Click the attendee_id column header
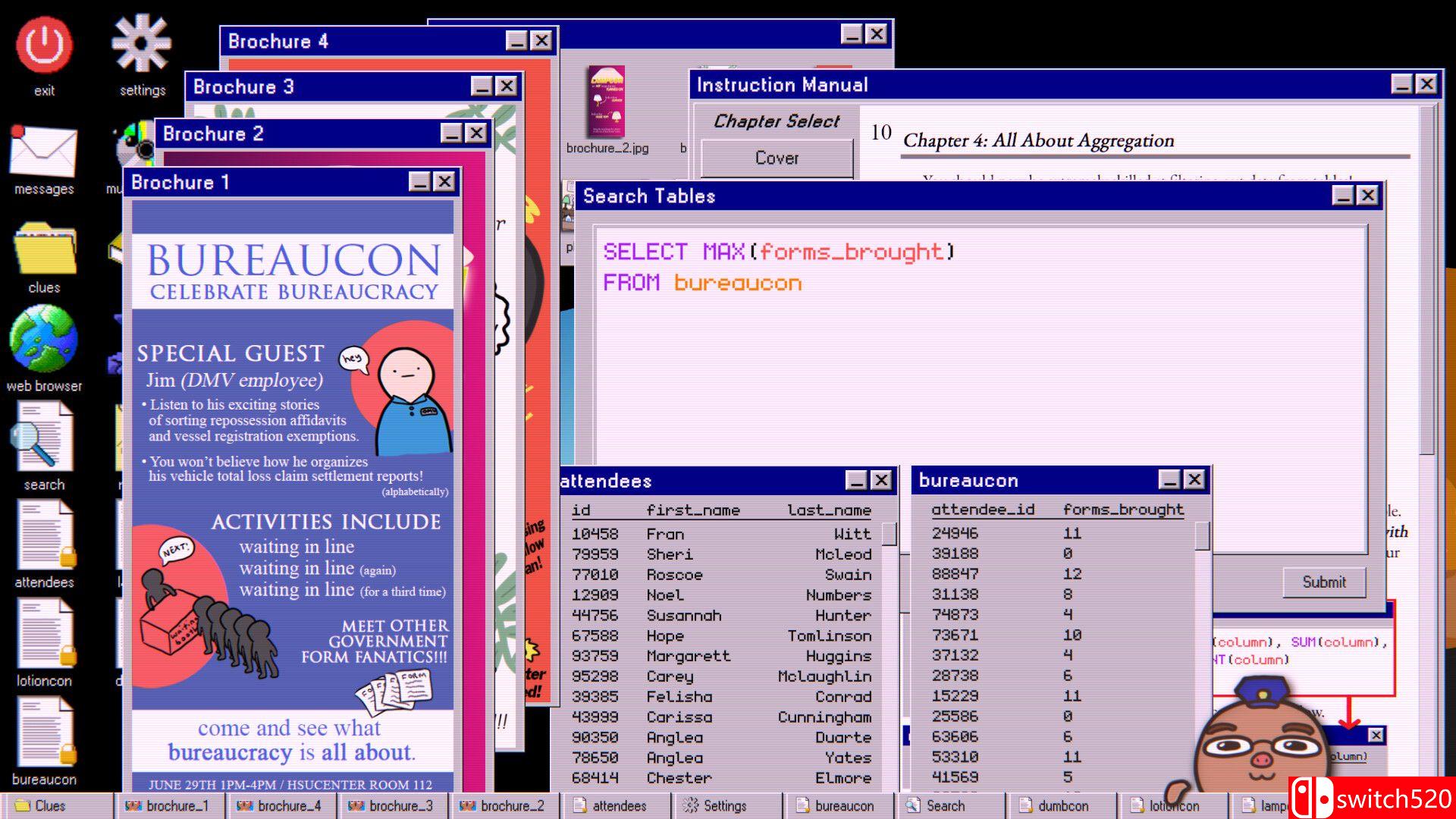 click(x=983, y=510)
